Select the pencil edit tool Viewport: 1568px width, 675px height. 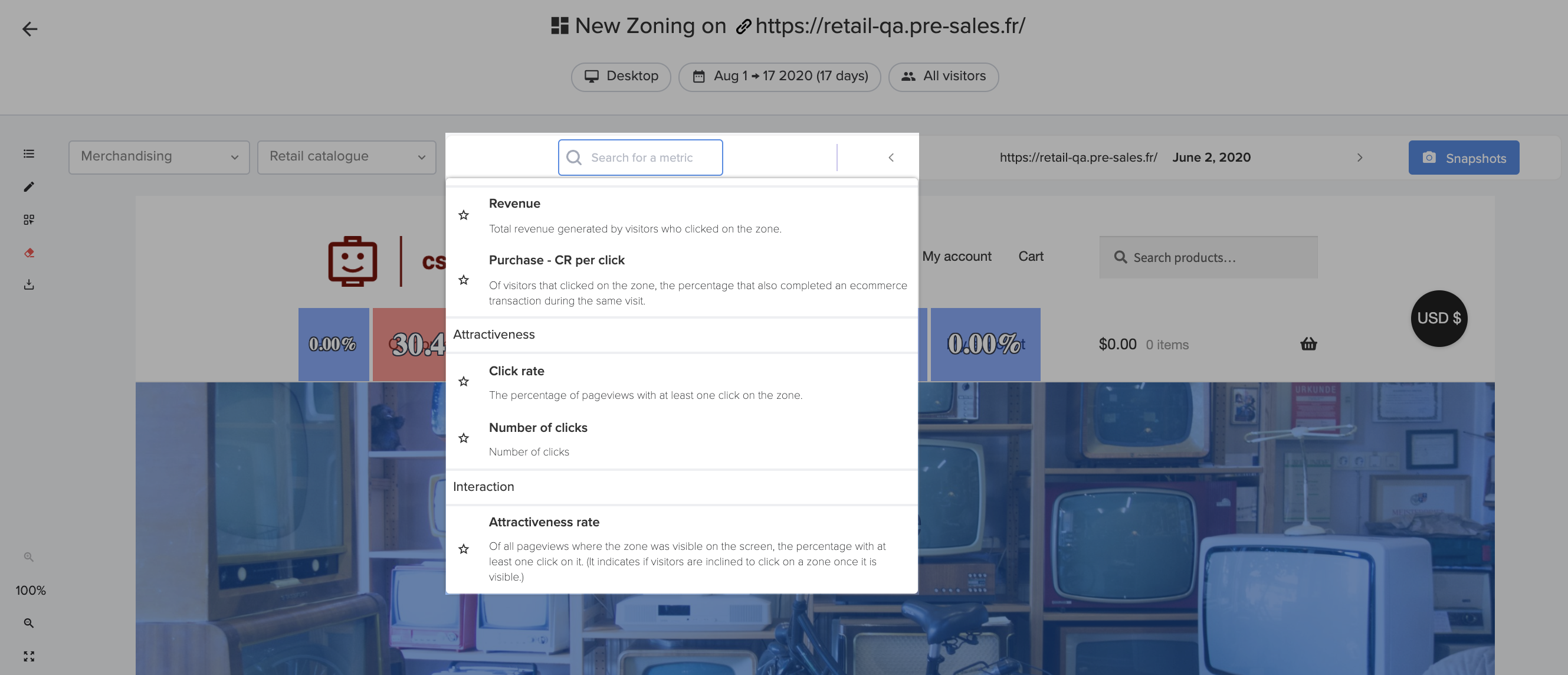(x=28, y=187)
